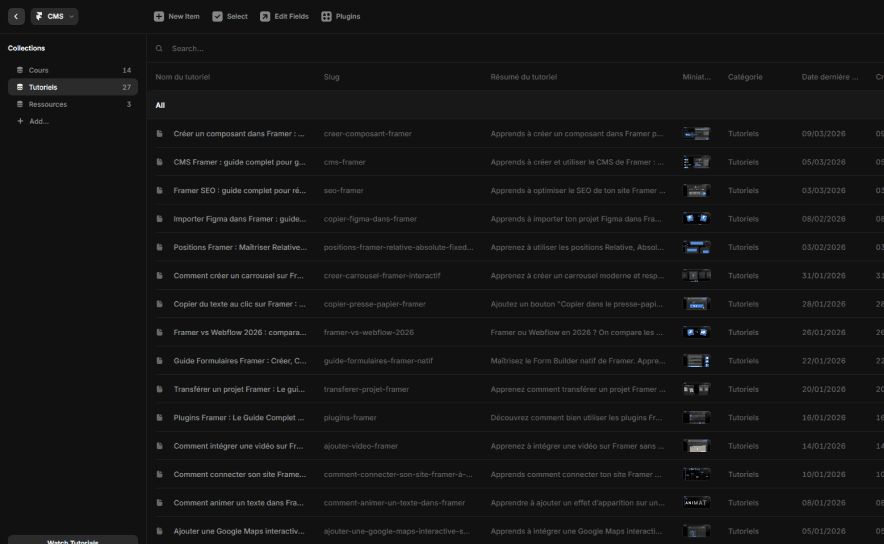Open Edit Fields from the toolbar
This screenshot has height=544, width=884.
tap(284, 16)
